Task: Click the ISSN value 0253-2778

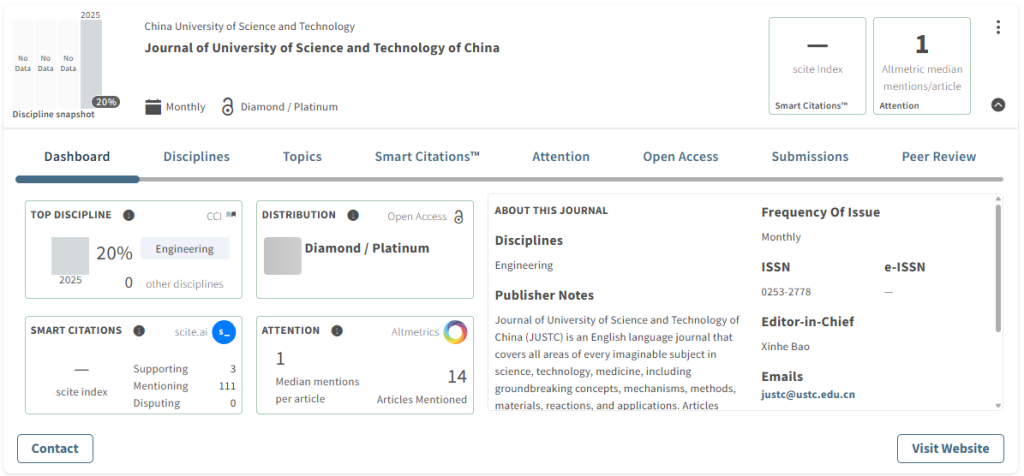Action: coord(786,292)
